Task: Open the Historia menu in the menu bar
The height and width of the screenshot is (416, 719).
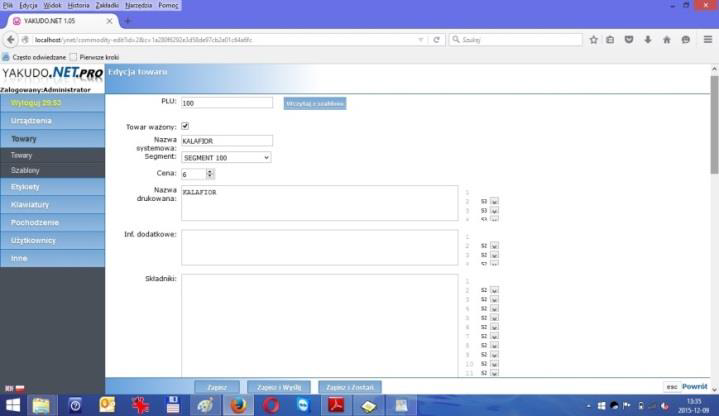Action: [78, 5]
